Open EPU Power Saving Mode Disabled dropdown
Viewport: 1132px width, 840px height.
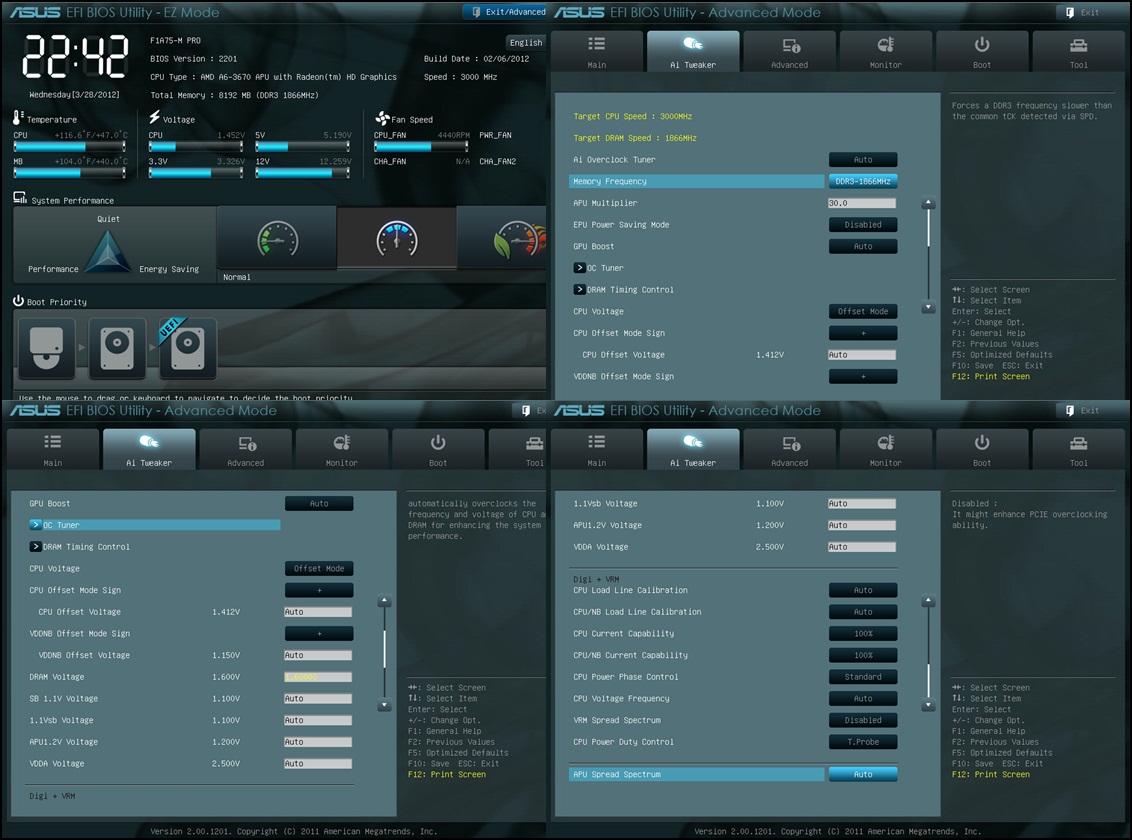point(863,224)
